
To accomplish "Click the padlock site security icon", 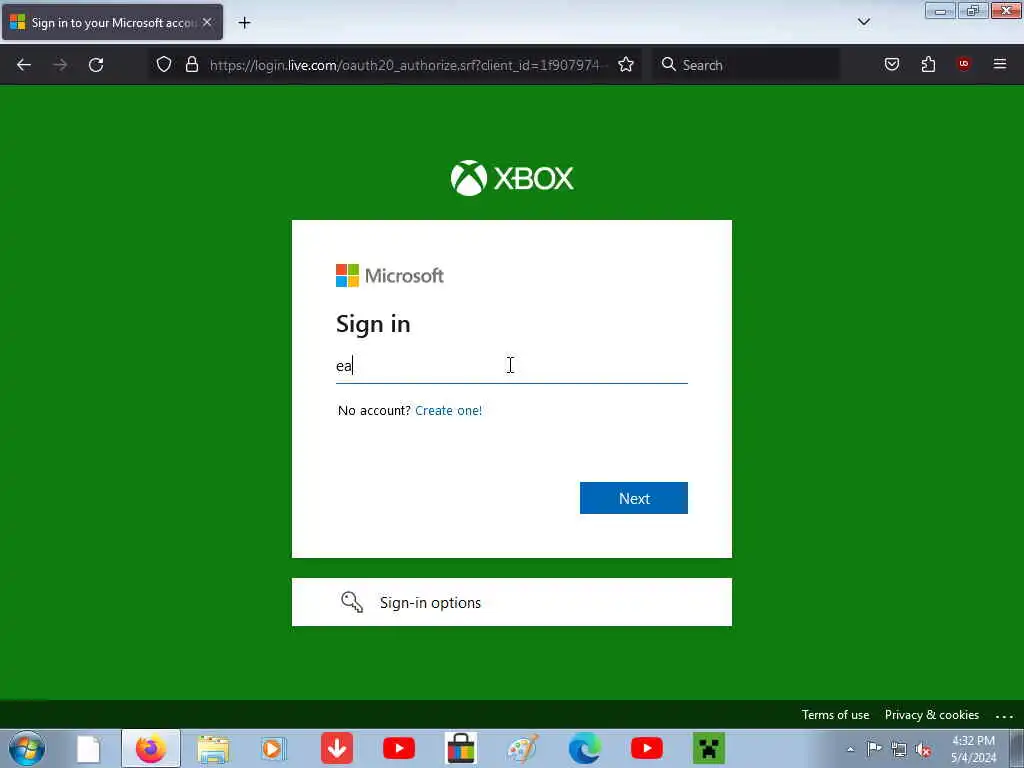I will click(191, 64).
